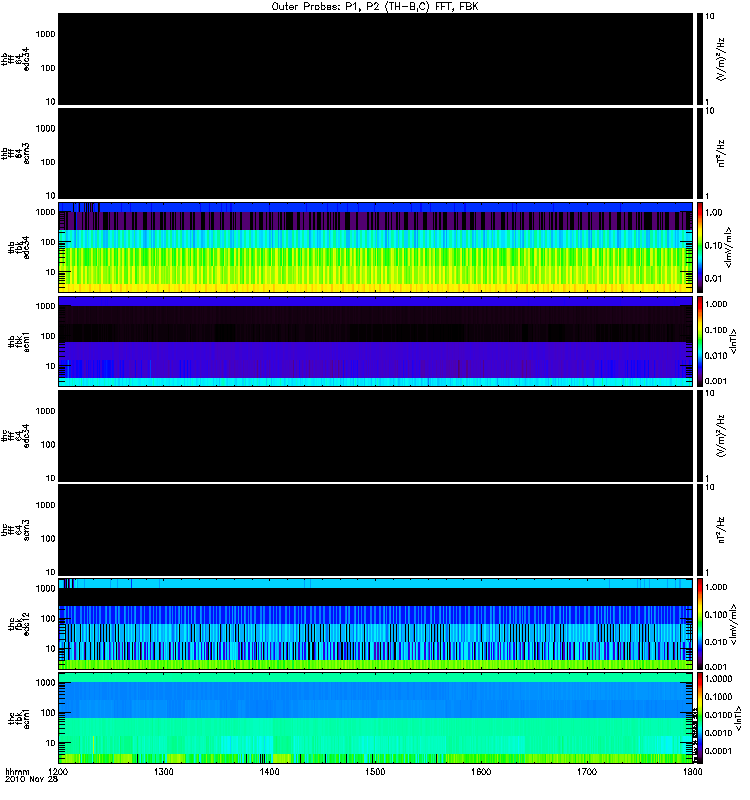Click the '(V/m)²/Hz' unit label of the top panel

[721, 59]
